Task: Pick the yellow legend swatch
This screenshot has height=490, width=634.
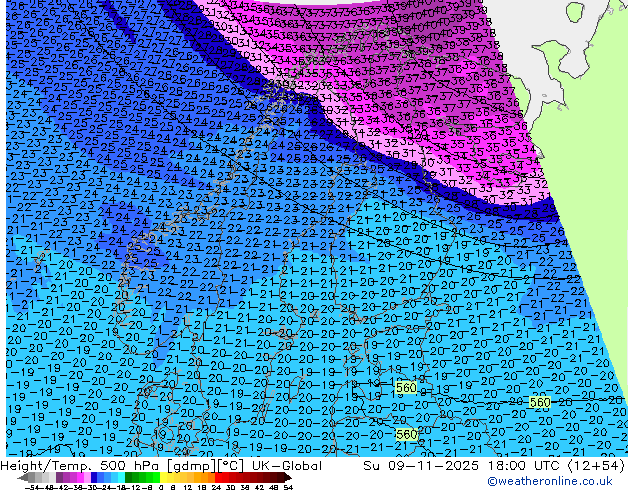Action: pos(163,477)
